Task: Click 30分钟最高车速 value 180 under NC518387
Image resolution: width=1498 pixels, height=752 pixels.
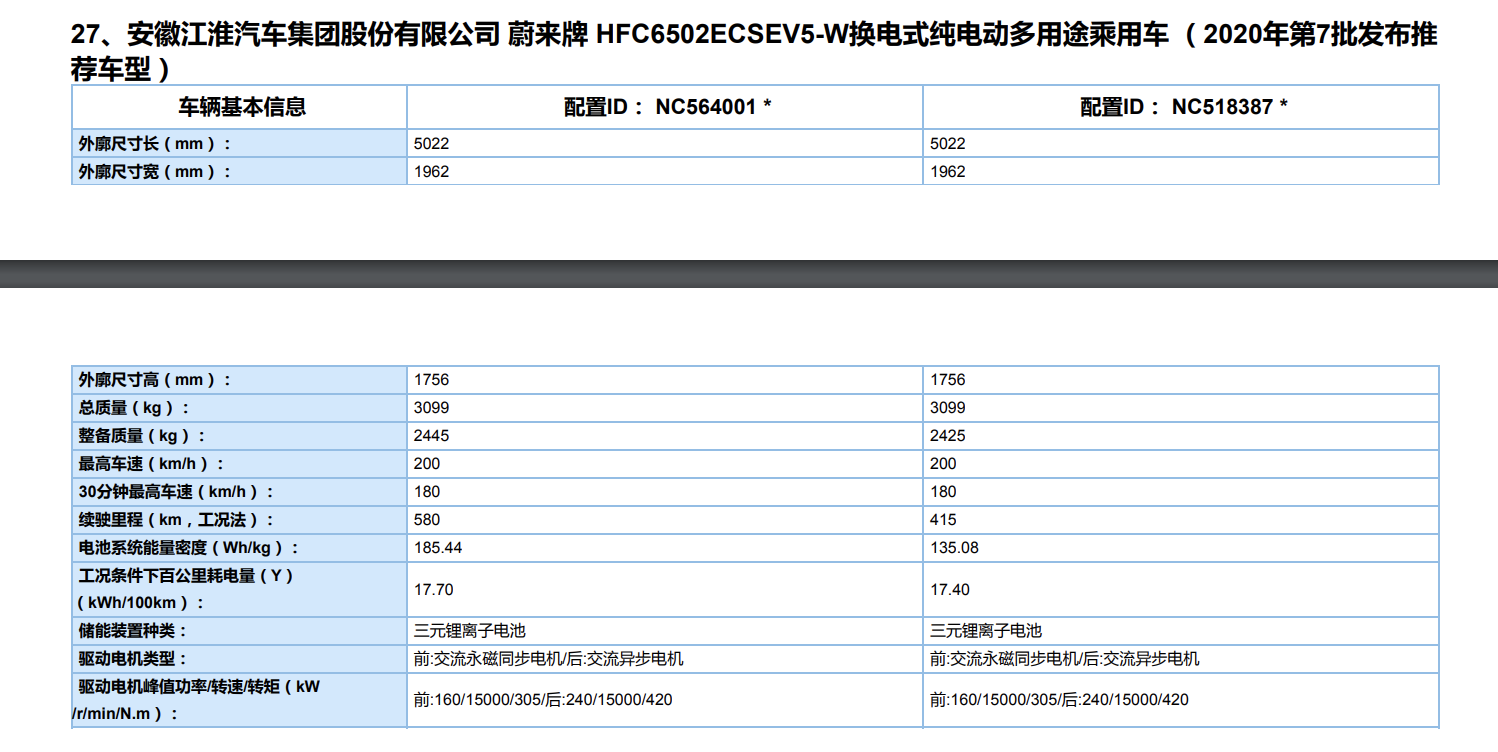Action: coord(943,492)
